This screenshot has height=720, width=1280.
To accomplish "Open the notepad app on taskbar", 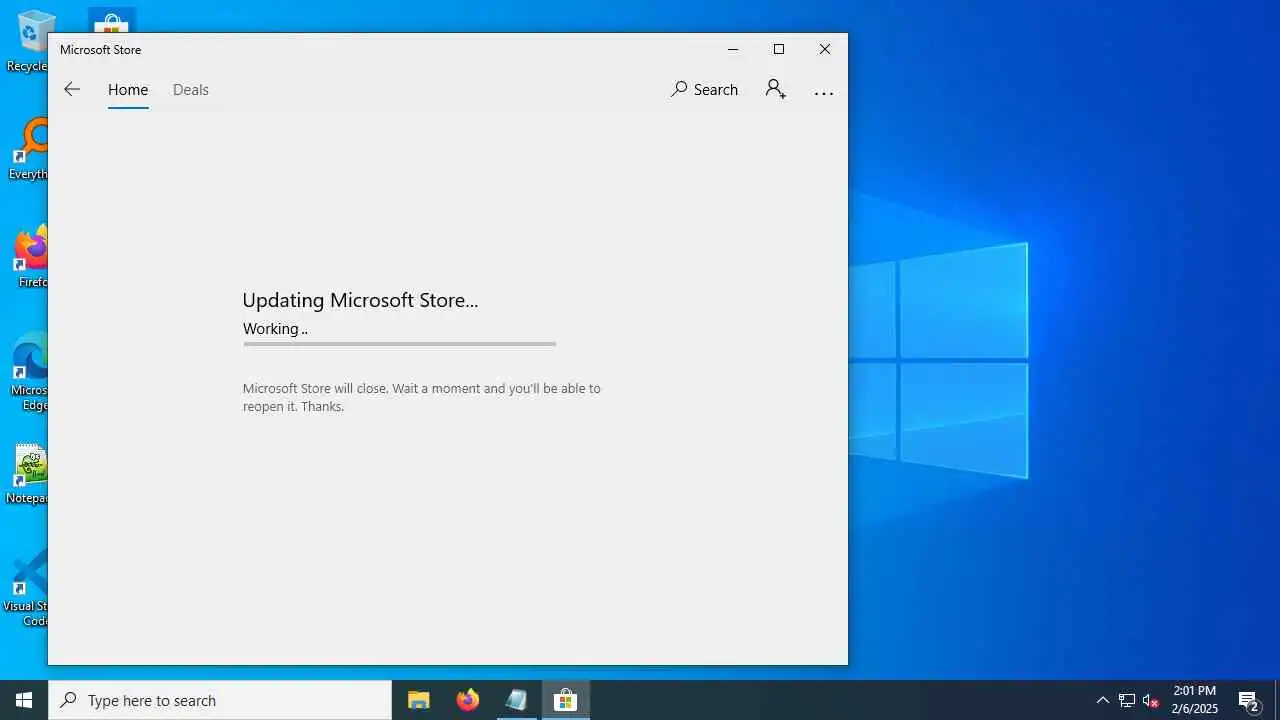I will 517,700.
